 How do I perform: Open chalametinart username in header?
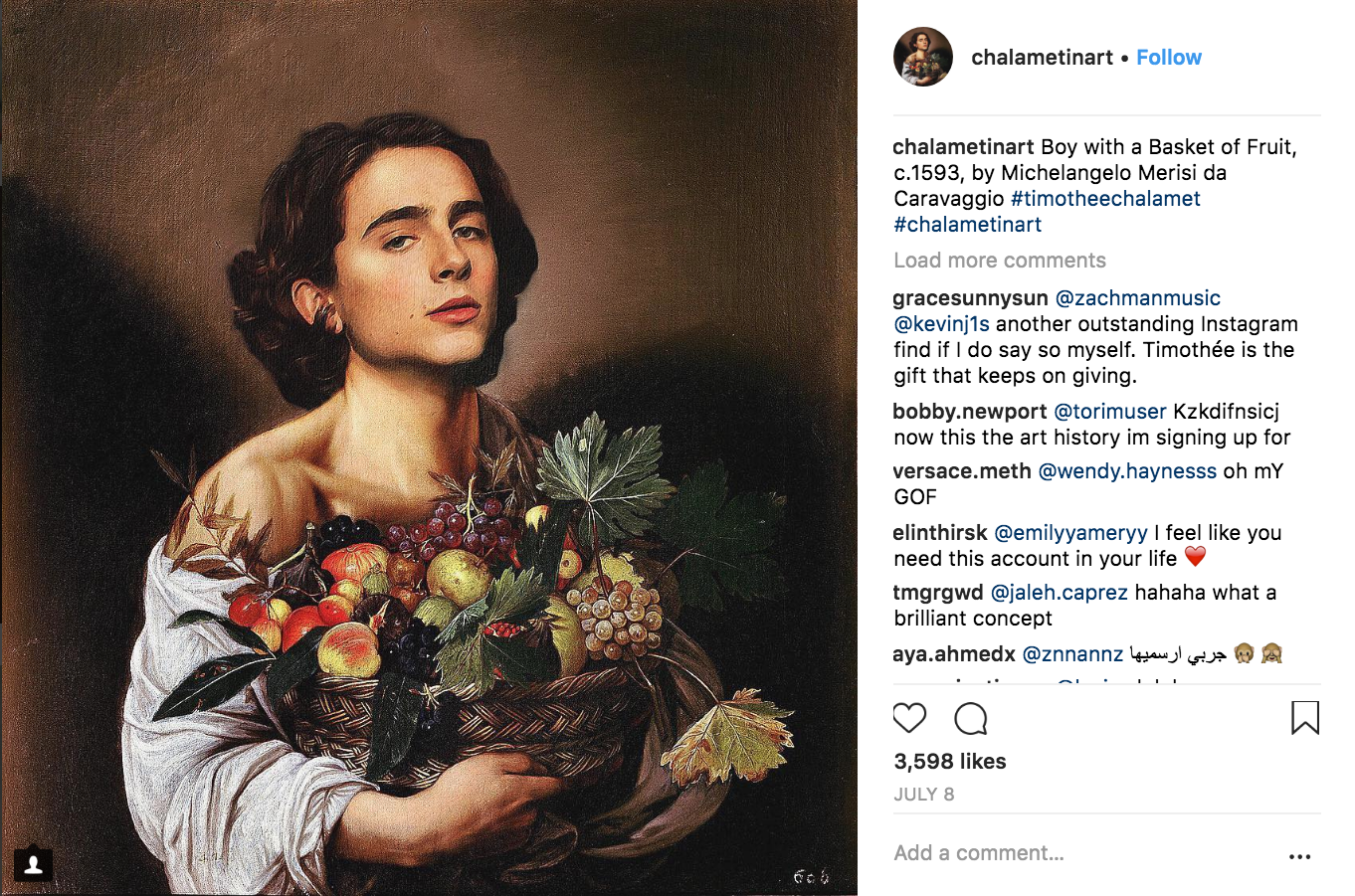tap(1042, 58)
